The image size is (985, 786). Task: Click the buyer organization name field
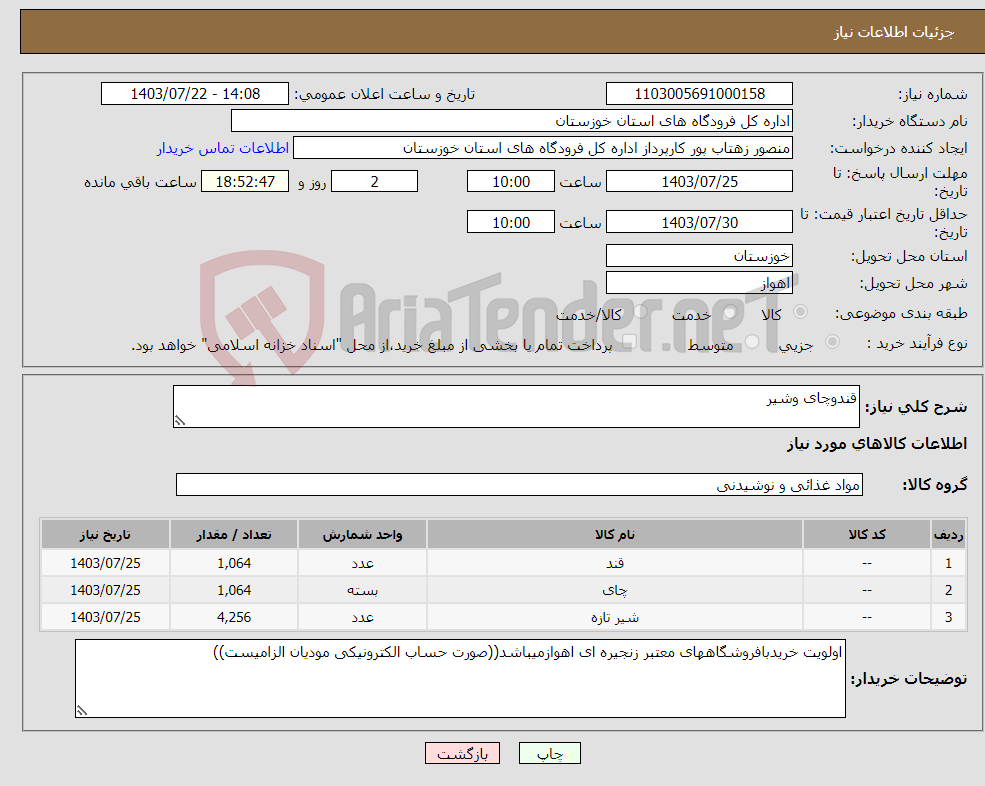tap(511, 121)
